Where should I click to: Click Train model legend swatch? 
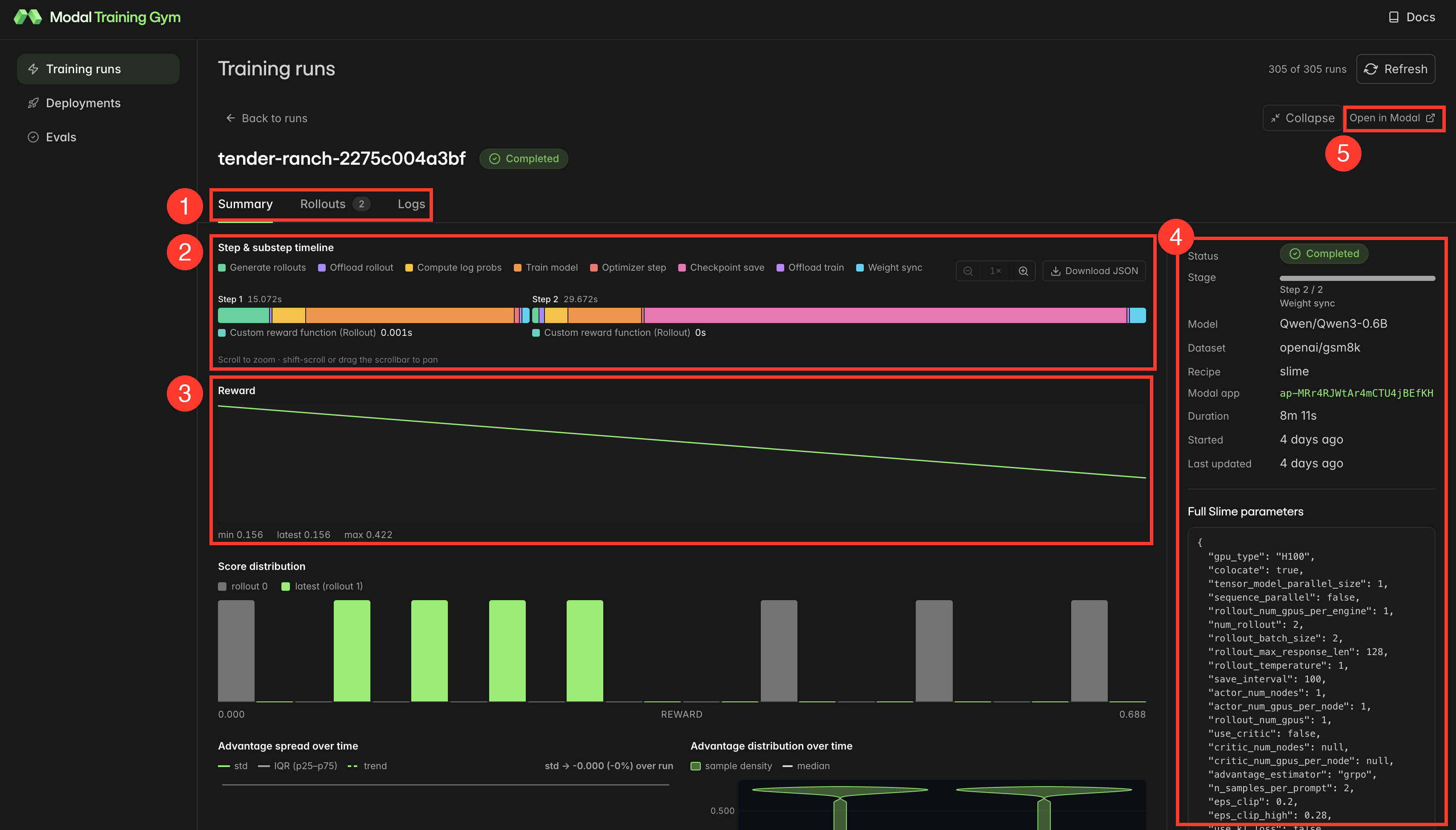coord(518,268)
